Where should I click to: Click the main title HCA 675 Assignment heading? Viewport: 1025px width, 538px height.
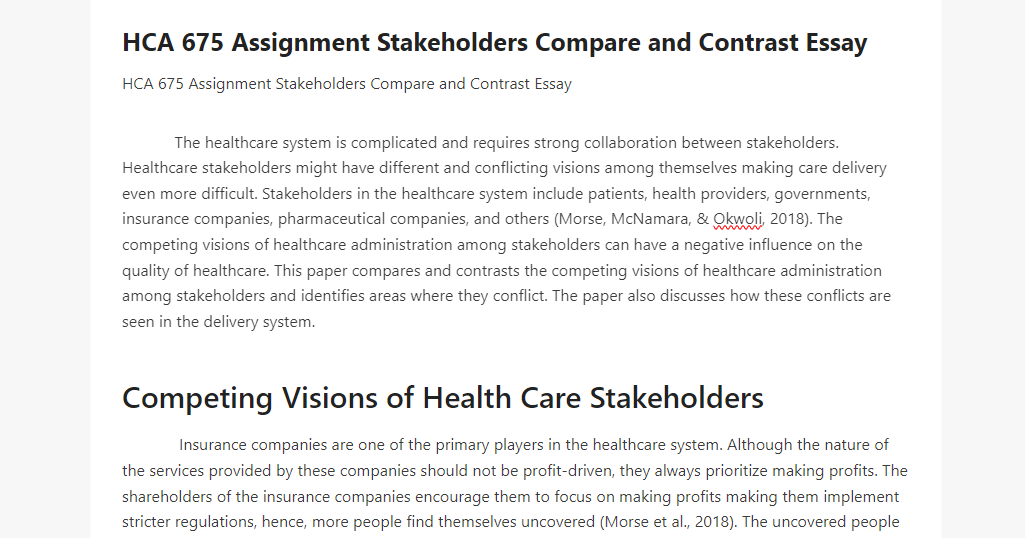[x=494, y=42]
